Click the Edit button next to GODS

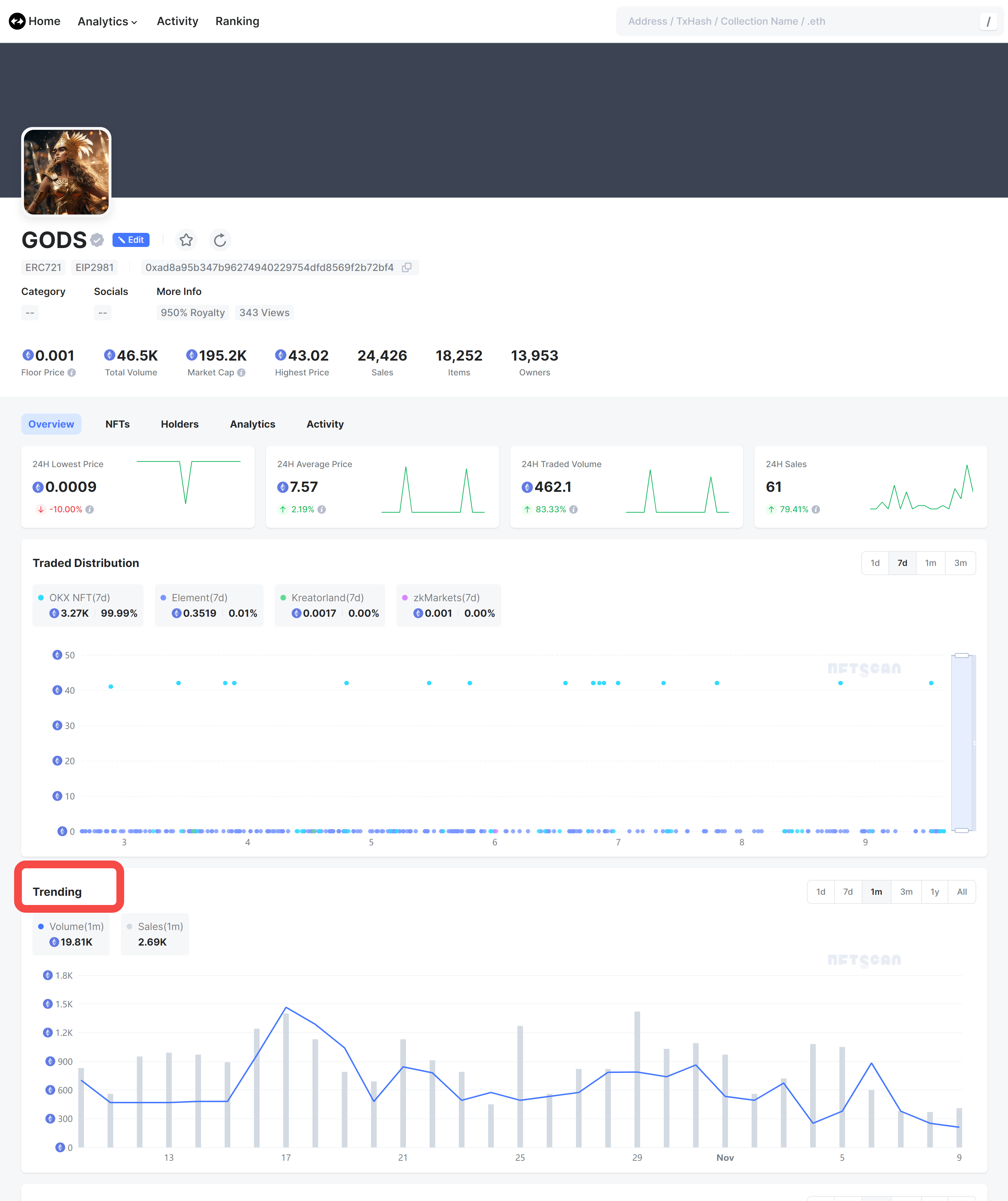tap(131, 240)
